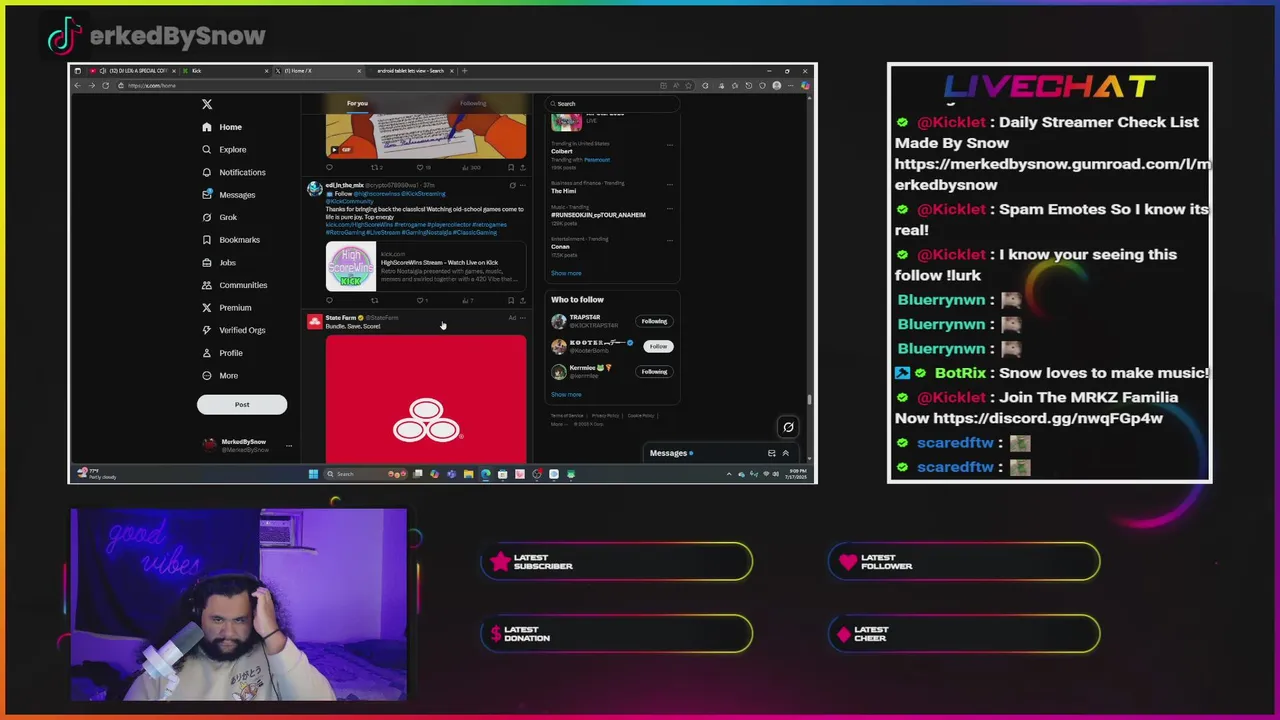1280x720 pixels.
Task: Open #RUNSEOKJIN trend more options
Action: click(670, 208)
